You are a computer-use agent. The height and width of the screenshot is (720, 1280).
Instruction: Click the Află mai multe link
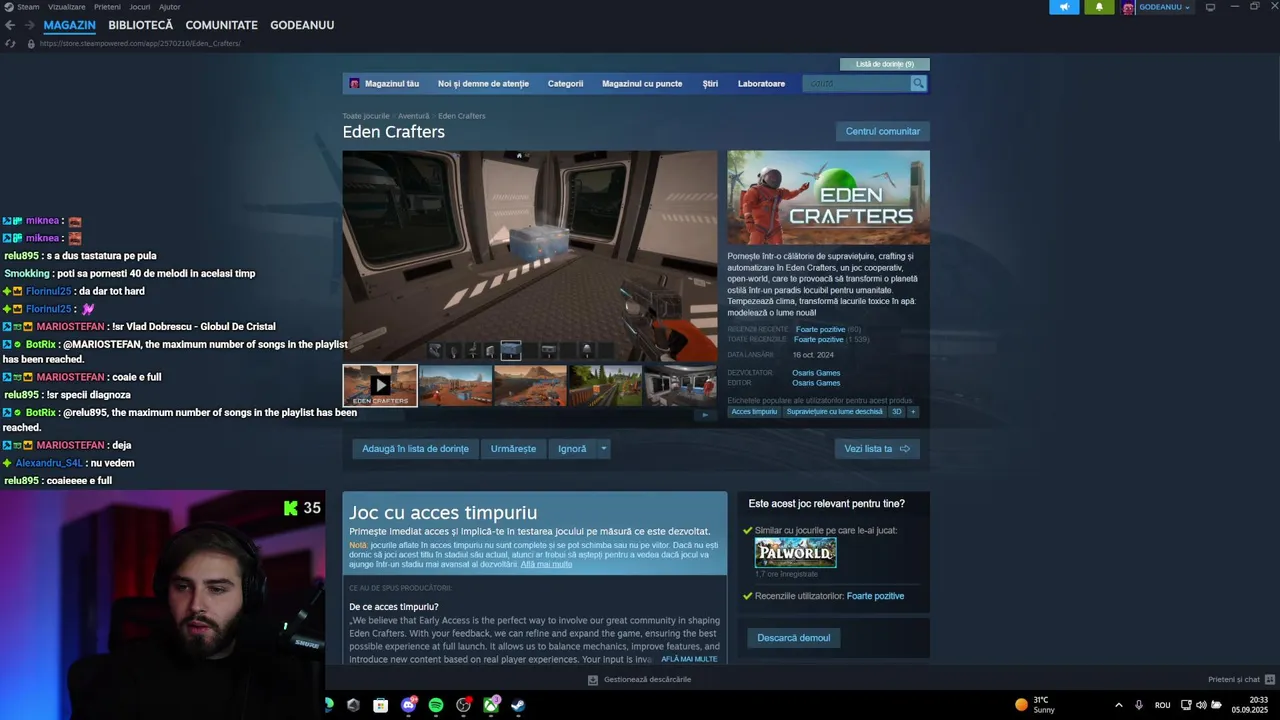[546, 564]
